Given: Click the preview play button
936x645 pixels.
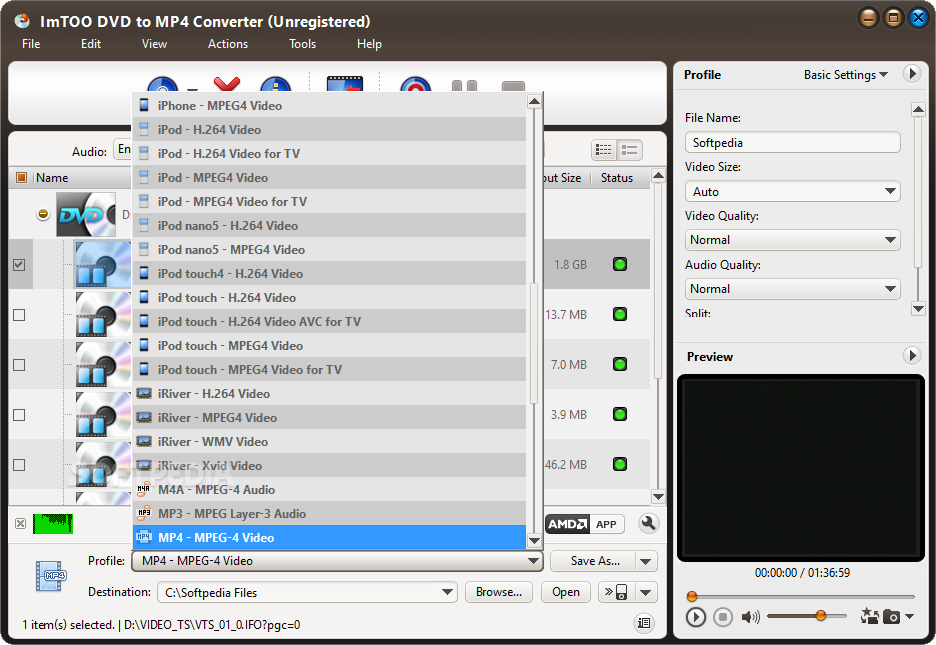Looking at the screenshot, I should pyautogui.click(x=695, y=617).
